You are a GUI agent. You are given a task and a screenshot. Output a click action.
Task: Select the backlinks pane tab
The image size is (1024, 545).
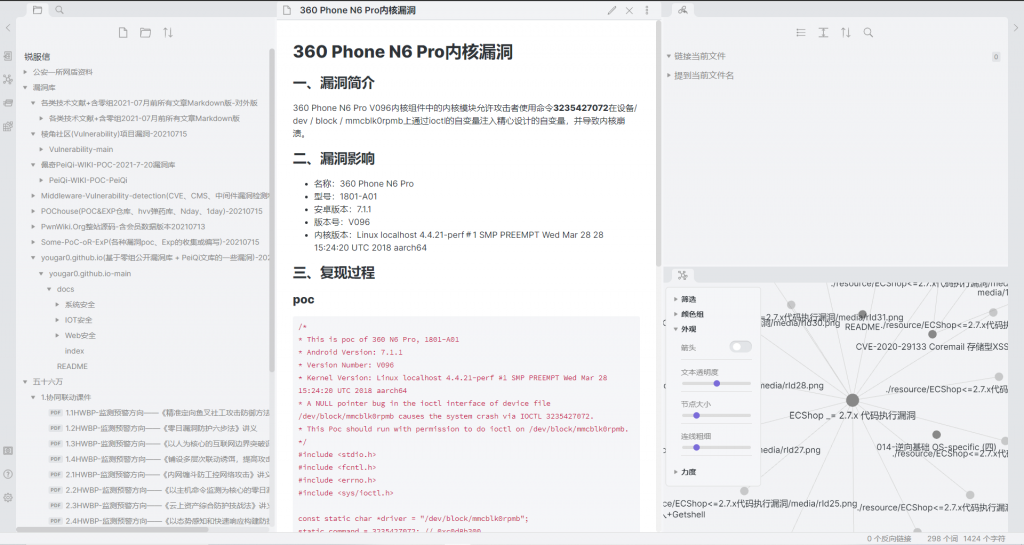tap(682, 10)
